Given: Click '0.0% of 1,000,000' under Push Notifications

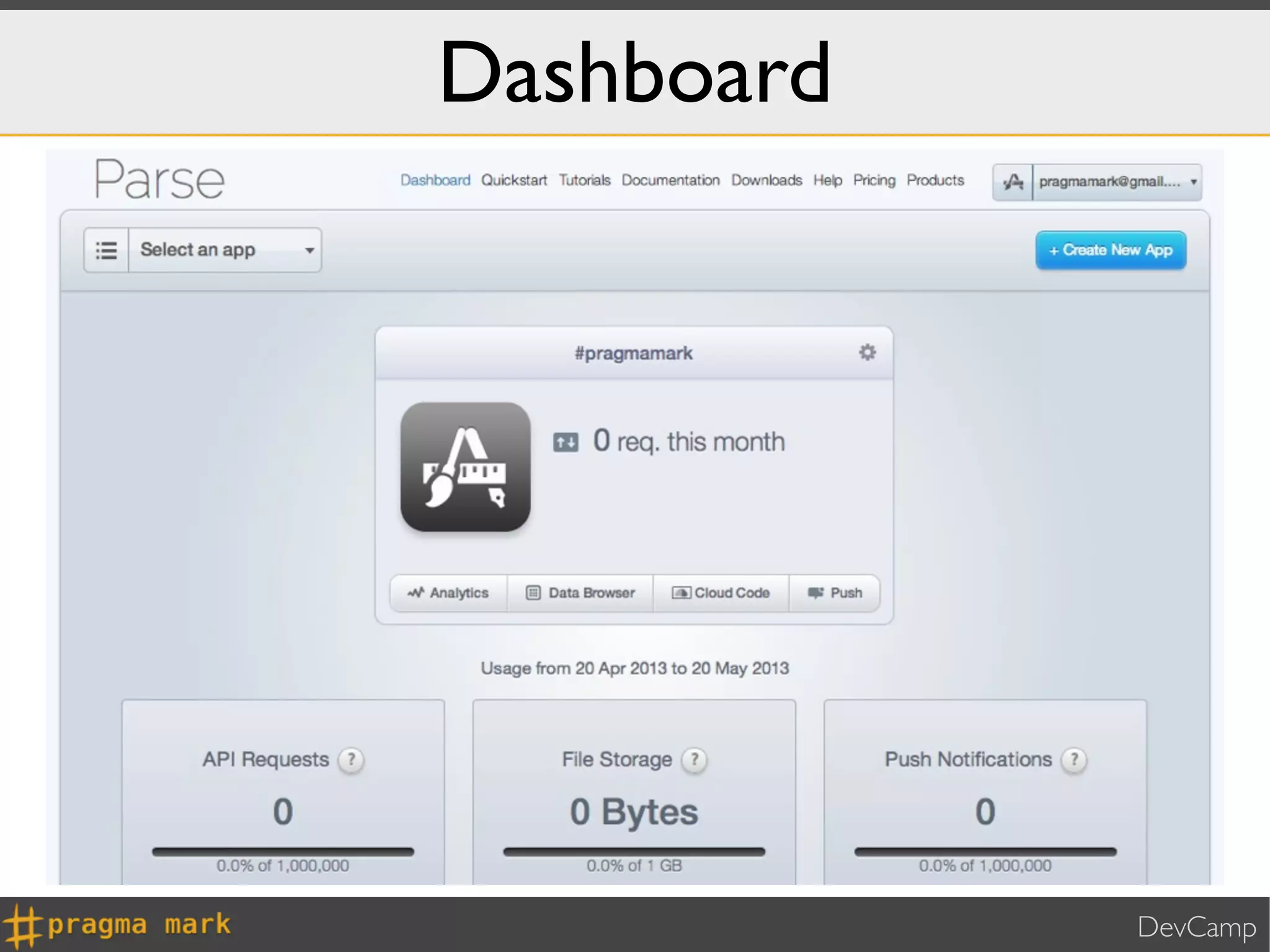Looking at the screenshot, I should [985, 866].
